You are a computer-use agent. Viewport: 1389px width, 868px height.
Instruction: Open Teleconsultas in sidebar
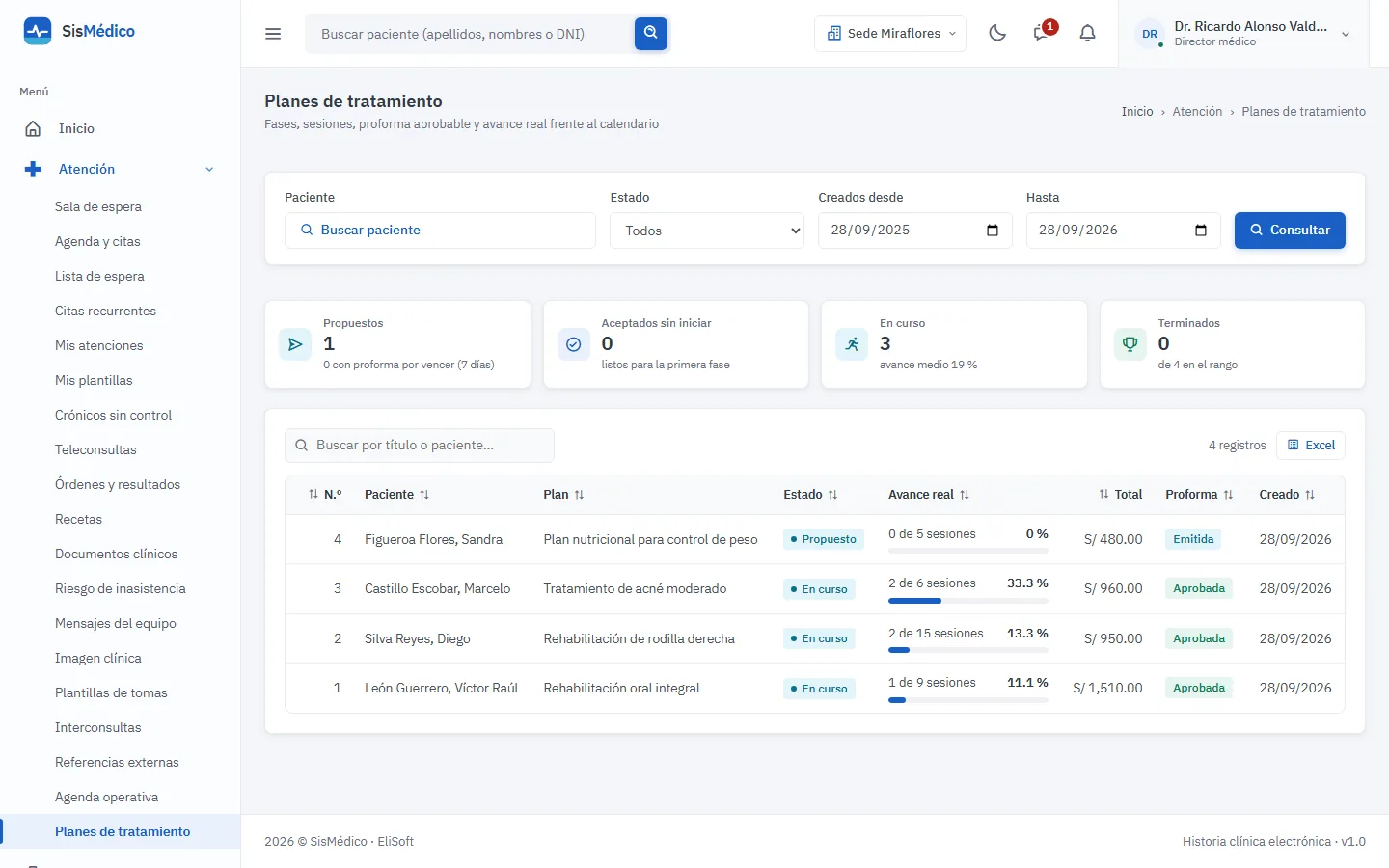pyautogui.click(x=95, y=449)
